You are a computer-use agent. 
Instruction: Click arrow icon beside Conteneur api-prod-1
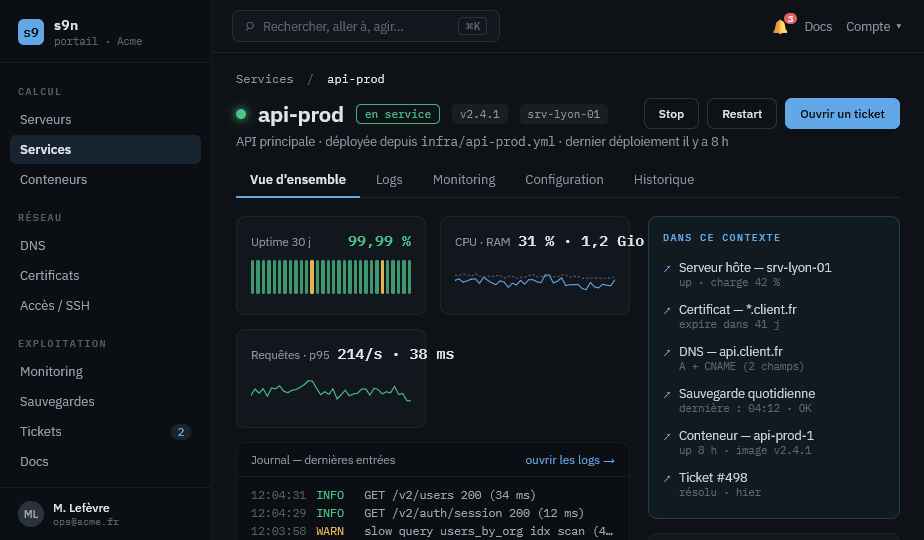tap(667, 436)
